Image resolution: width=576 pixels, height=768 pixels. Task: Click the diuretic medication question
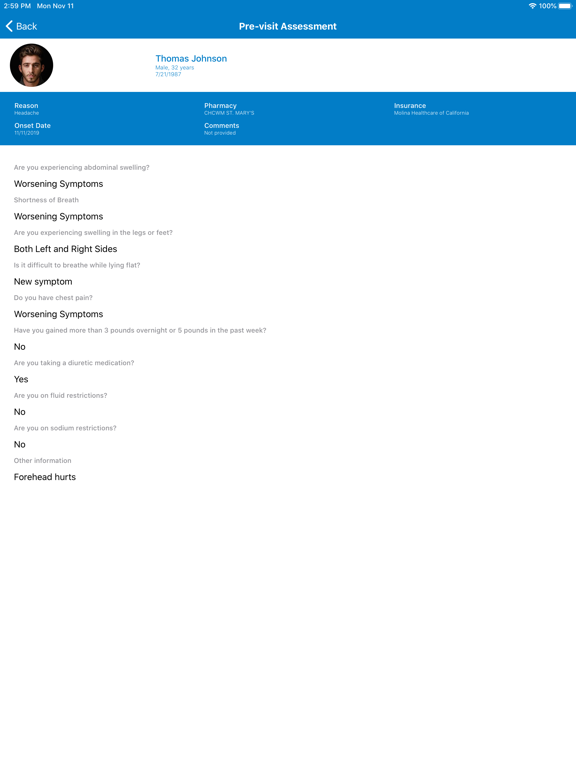[74, 363]
